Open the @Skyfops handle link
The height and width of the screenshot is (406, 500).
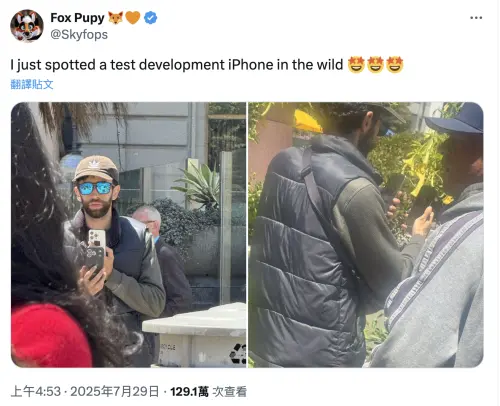coord(79,35)
